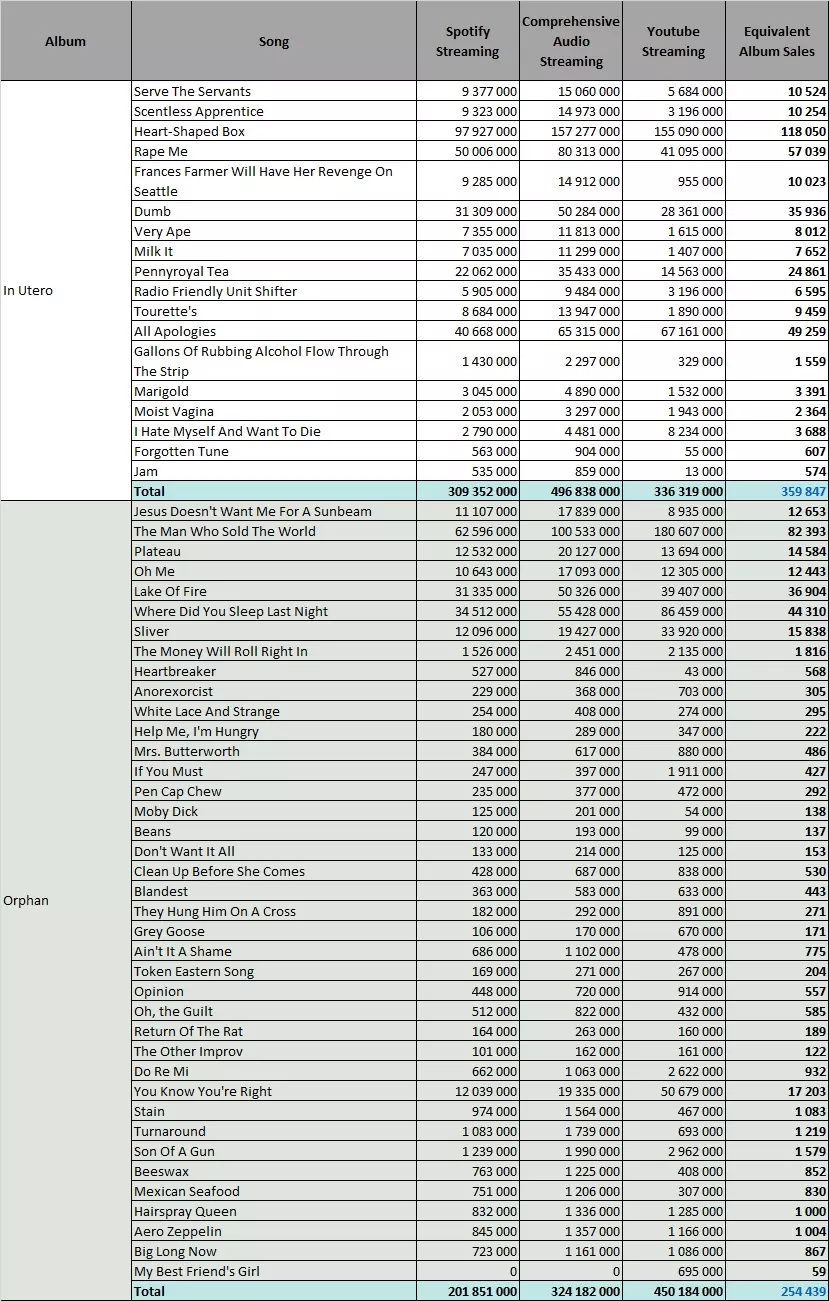
Task: Select the Mexican Seafood song cell
Action: point(274,1191)
